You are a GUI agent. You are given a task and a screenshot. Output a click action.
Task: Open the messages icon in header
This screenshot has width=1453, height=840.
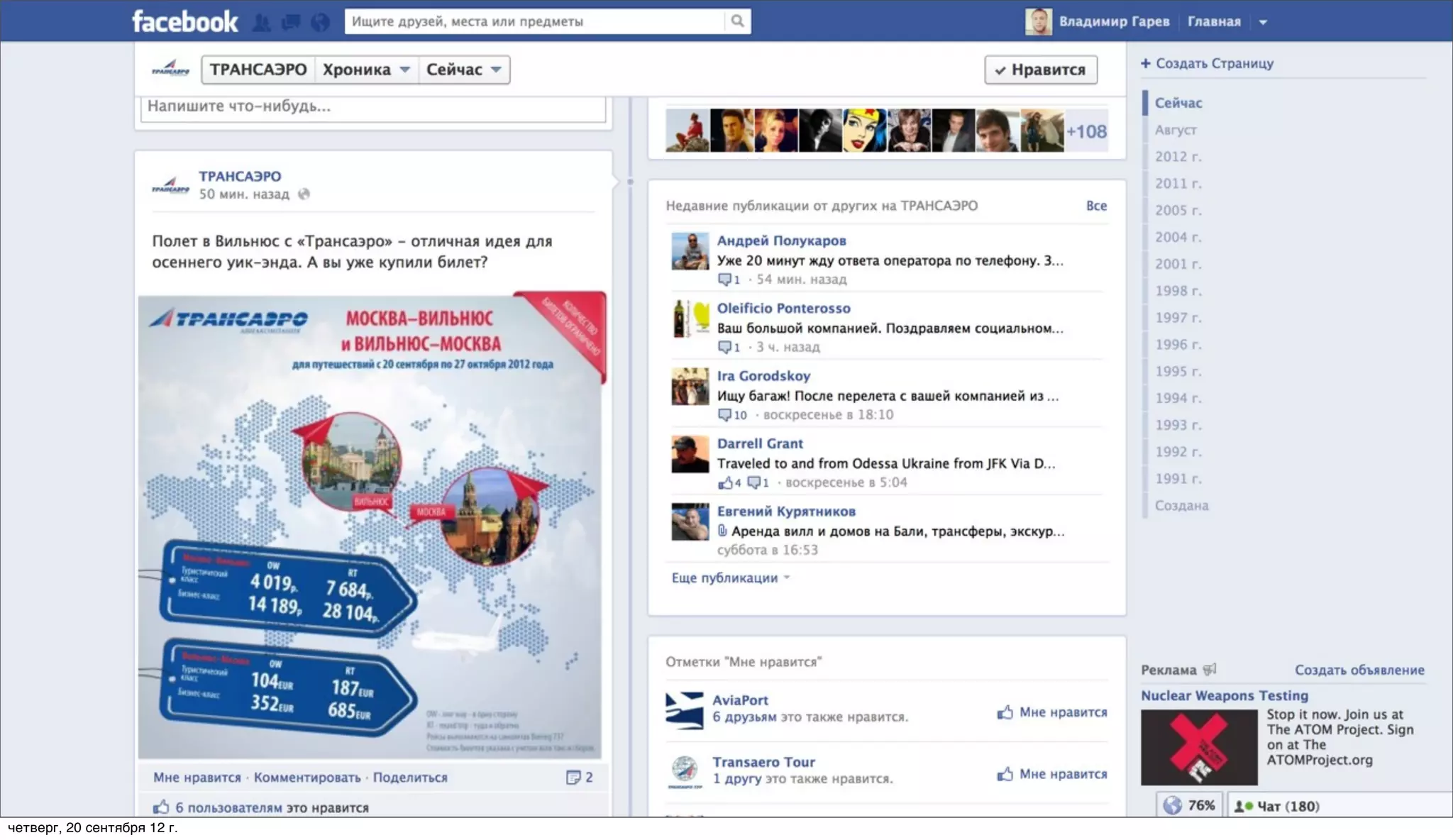pyautogui.click(x=290, y=22)
